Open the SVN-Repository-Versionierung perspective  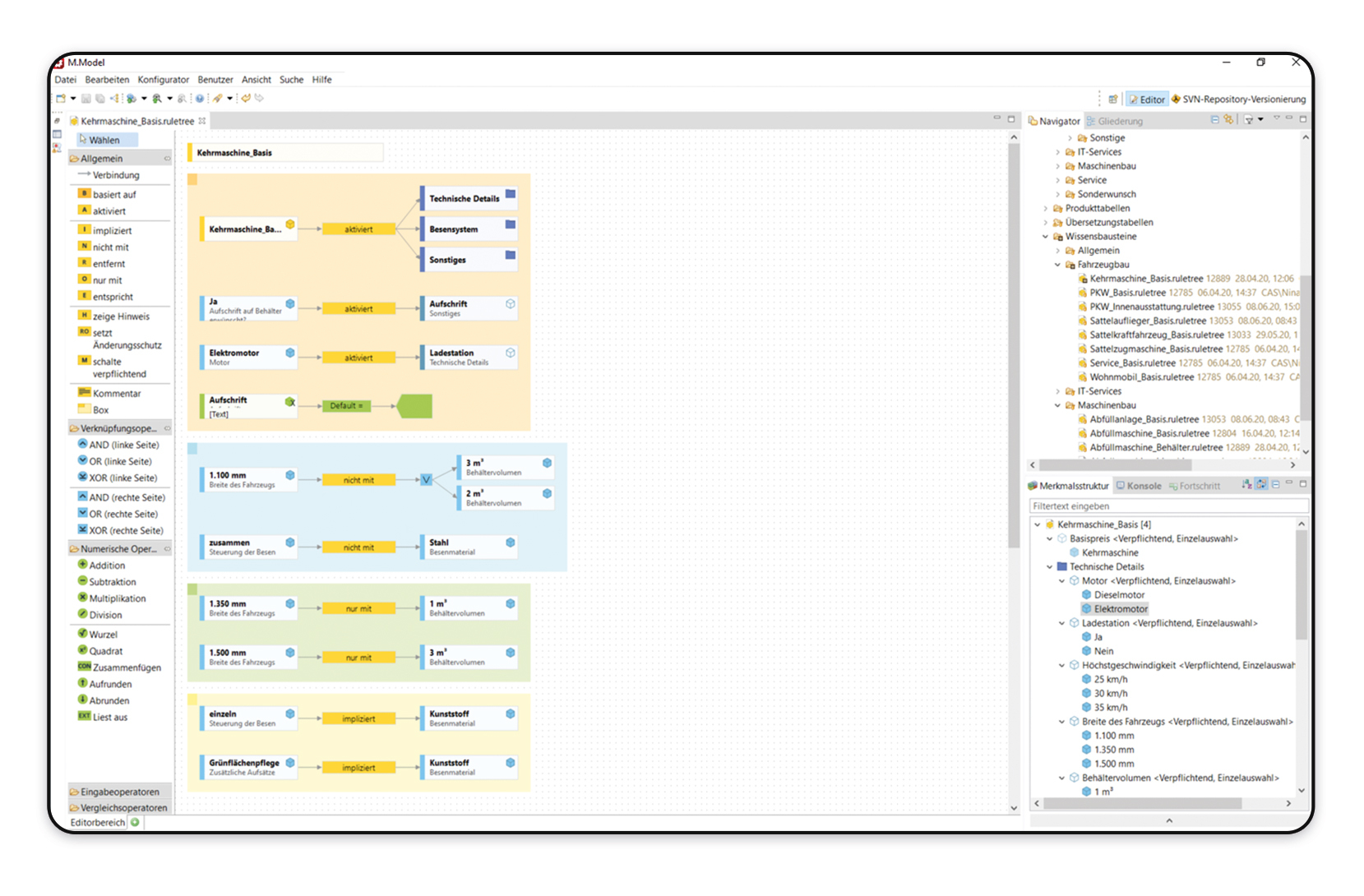click(x=1238, y=99)
